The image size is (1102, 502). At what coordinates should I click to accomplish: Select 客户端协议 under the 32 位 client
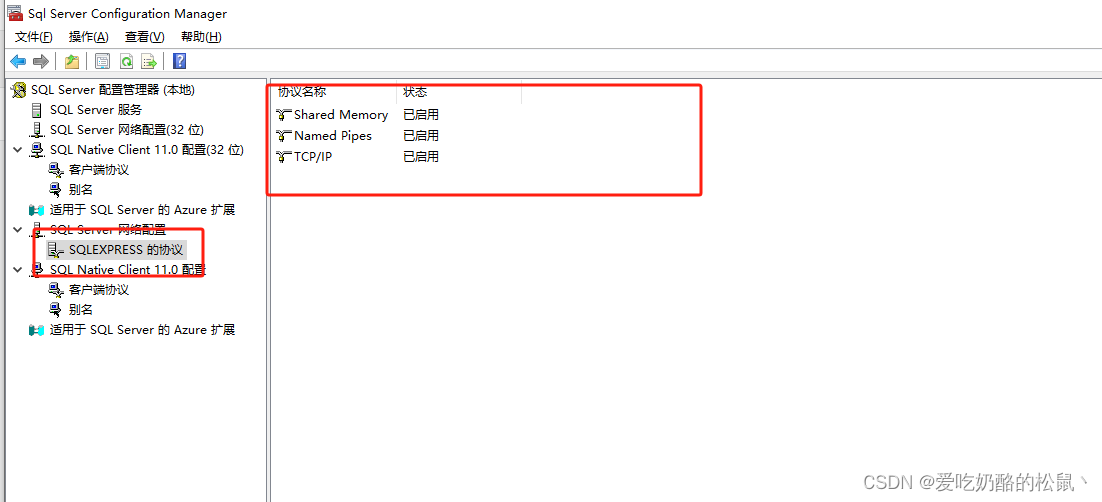(98, 169)
